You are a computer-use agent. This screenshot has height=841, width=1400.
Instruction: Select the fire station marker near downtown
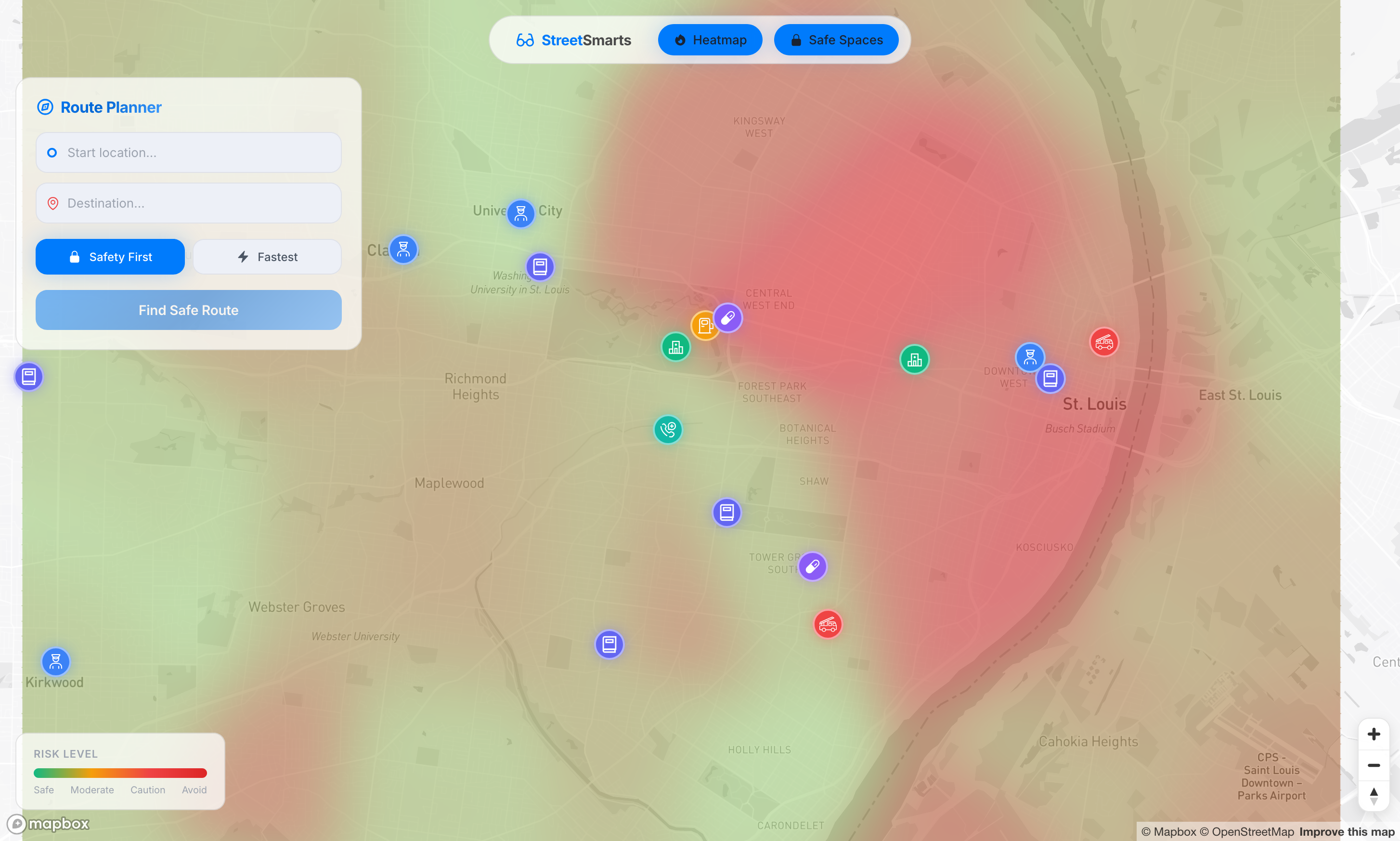click(x=1104, y=342)
